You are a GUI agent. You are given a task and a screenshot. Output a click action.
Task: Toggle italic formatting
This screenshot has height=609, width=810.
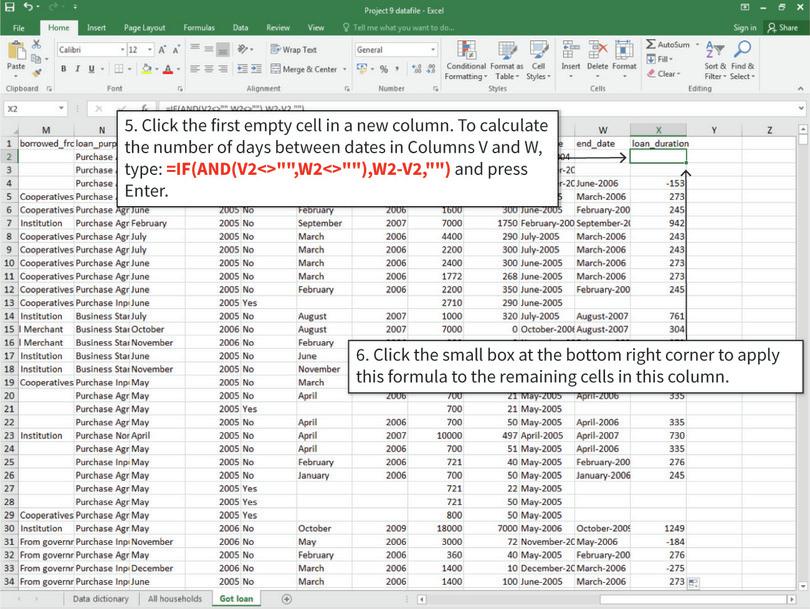tap(78, 66)
